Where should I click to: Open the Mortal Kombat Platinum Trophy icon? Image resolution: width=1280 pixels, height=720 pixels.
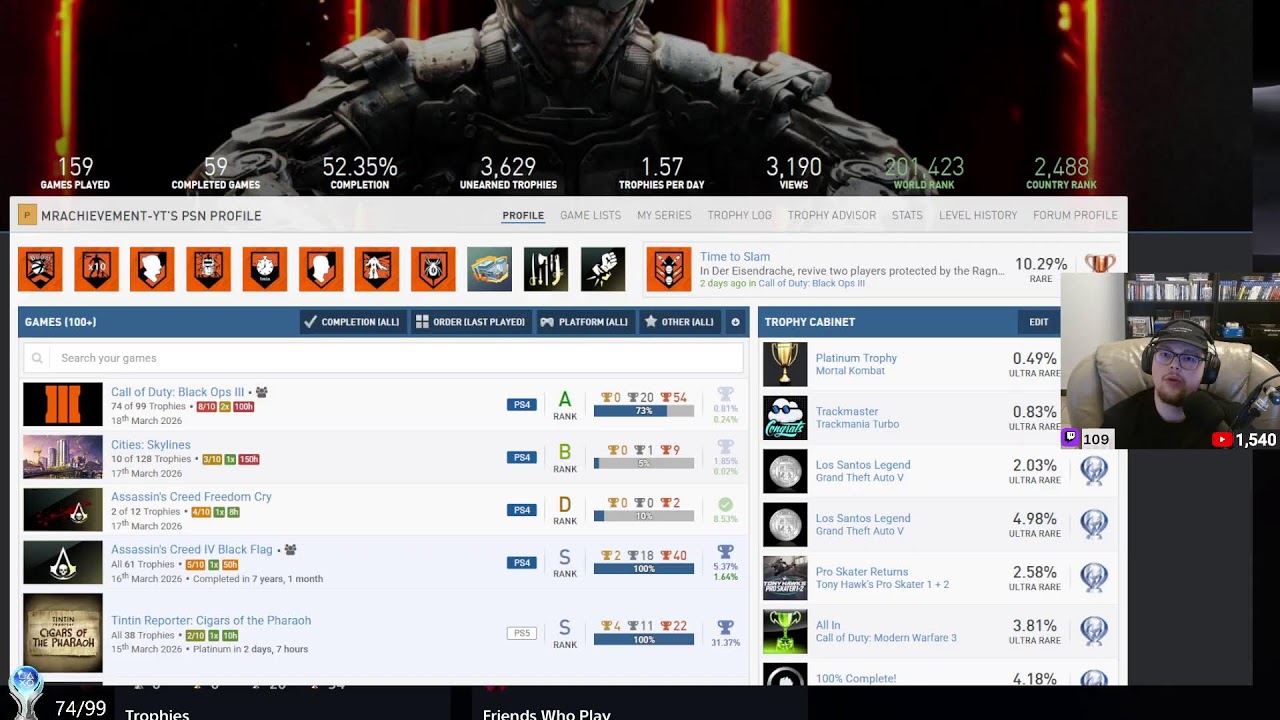point(785,364)
